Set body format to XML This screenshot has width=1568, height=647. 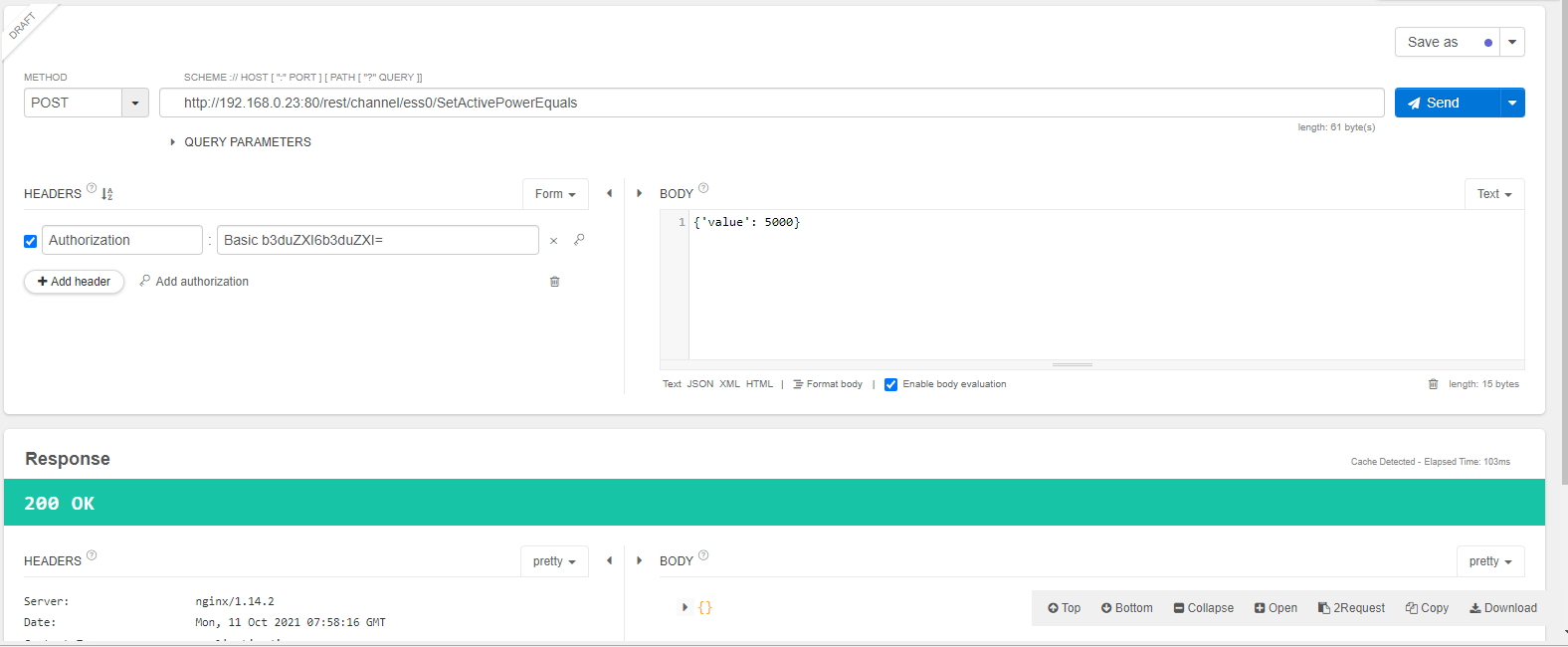click(729, 384)
